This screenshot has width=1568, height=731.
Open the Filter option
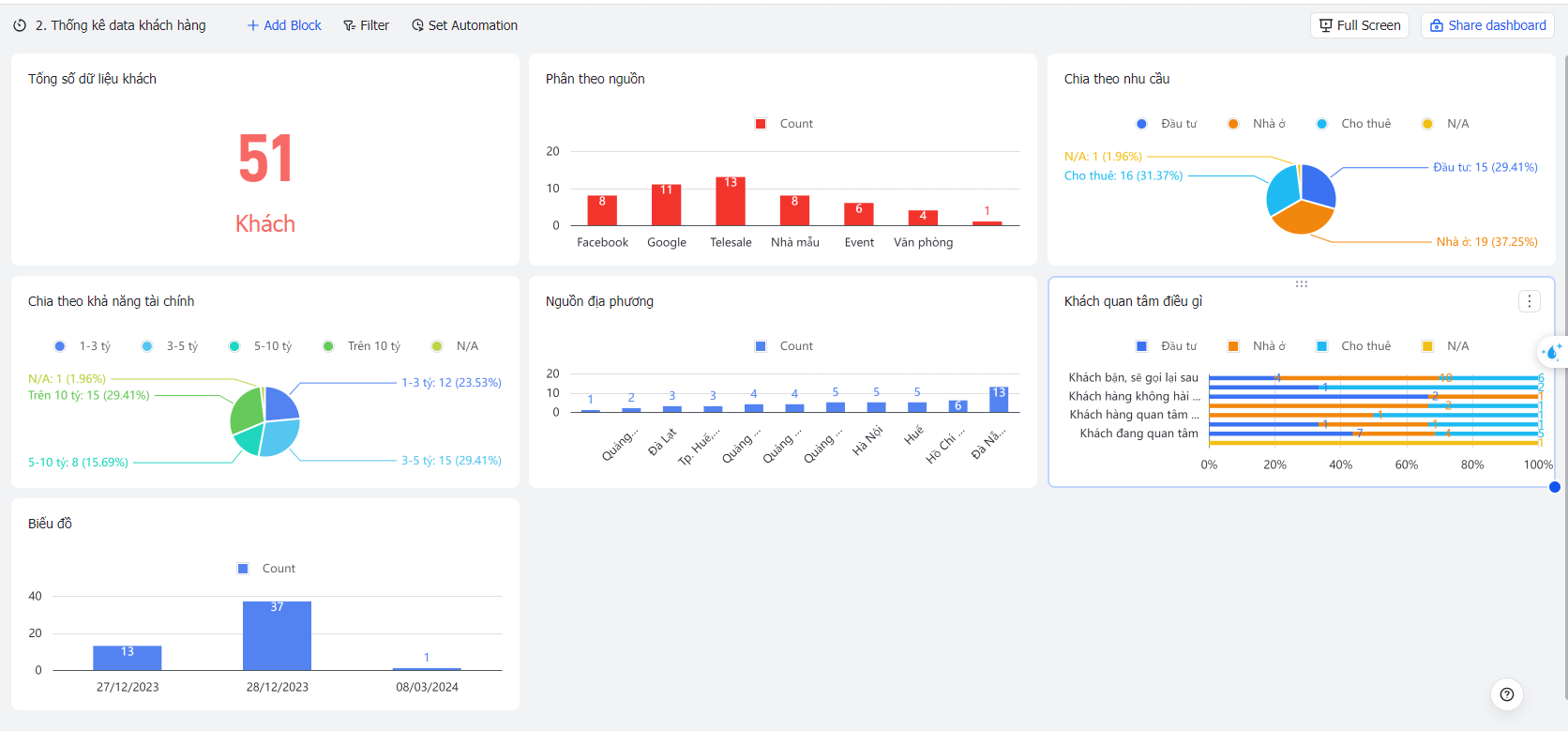(366, 25)
